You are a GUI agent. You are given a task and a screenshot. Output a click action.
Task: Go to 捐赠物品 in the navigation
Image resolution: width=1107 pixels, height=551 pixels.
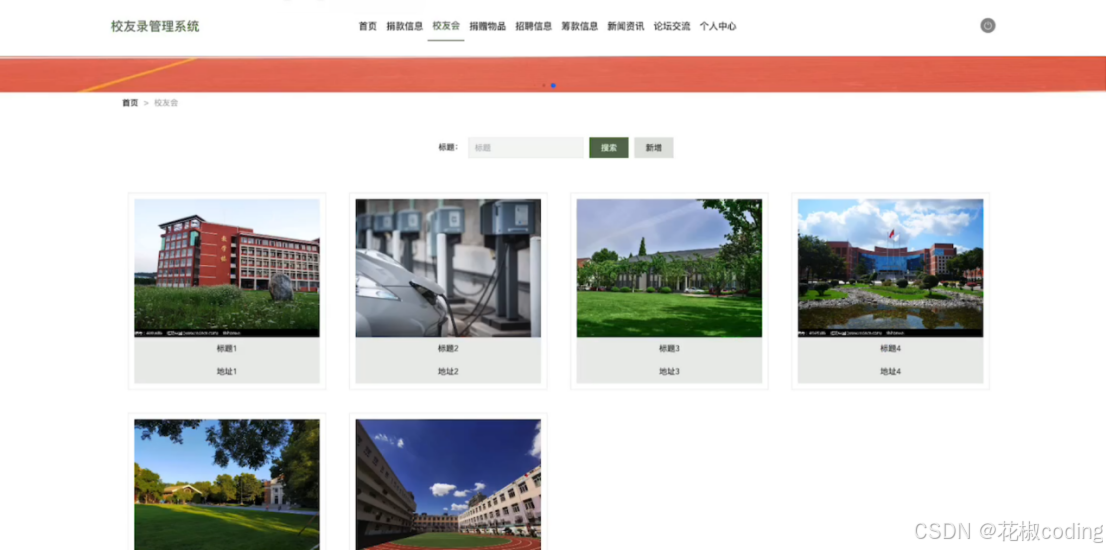point(487,26)
